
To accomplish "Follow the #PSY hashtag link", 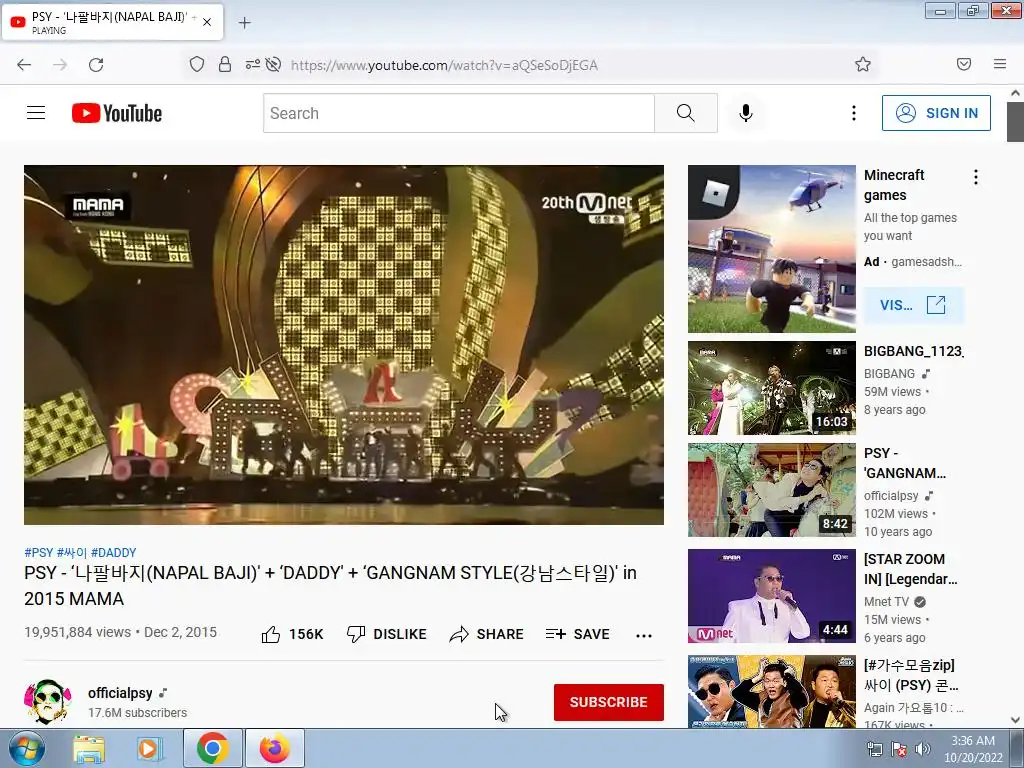I will (39, 552).
